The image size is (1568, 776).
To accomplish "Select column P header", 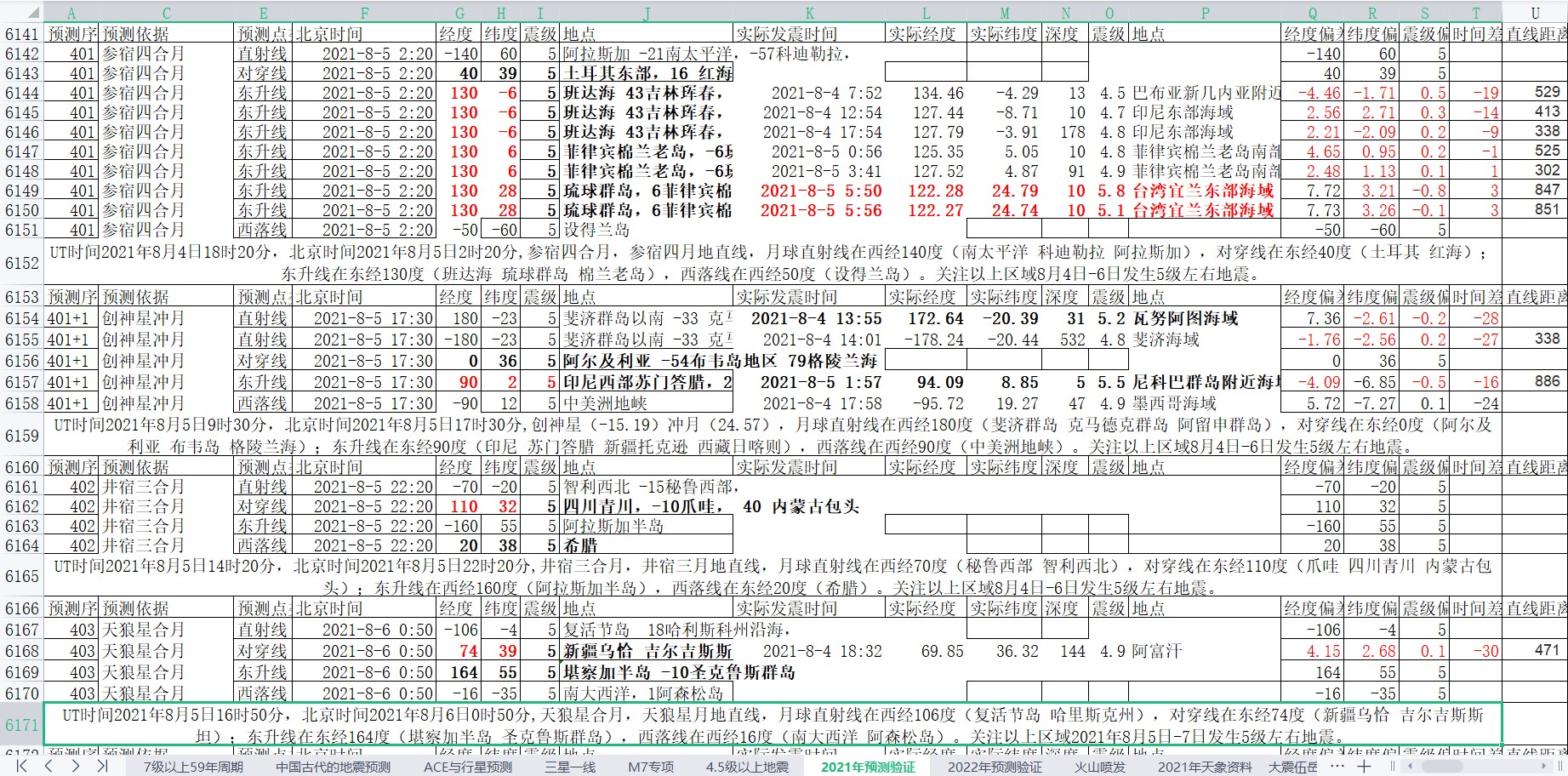I will pyautogui.click(x=1205, y=13).
